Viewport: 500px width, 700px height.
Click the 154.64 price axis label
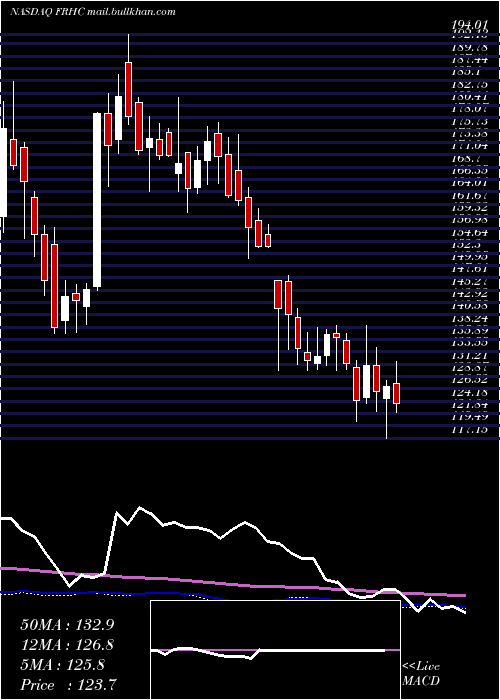(469, 232)
